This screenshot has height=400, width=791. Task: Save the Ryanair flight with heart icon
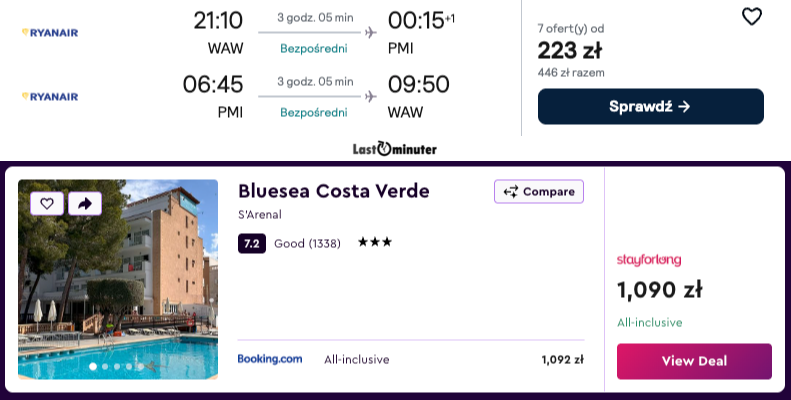(751, 17)
